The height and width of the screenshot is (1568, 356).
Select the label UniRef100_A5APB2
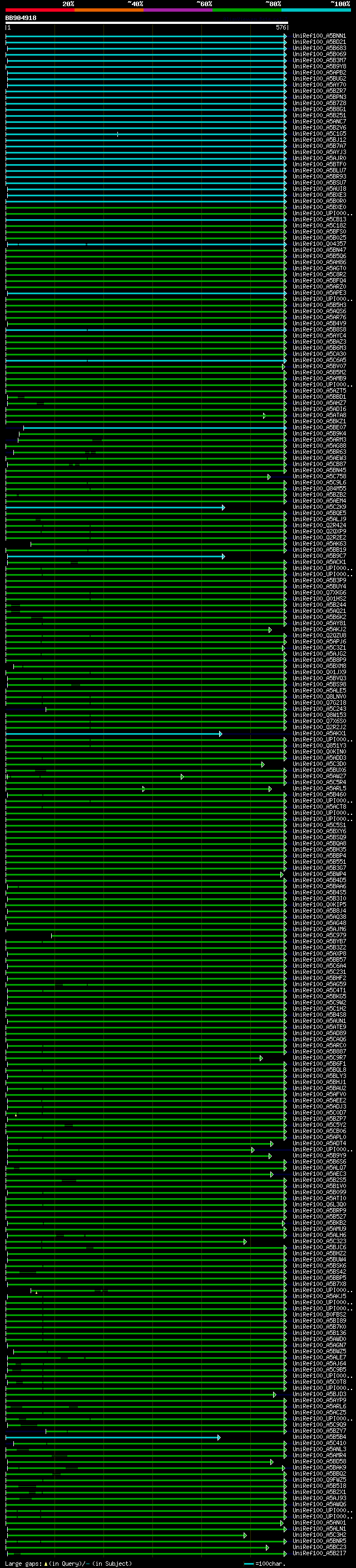pyautogui.click(x=319, y=72)
